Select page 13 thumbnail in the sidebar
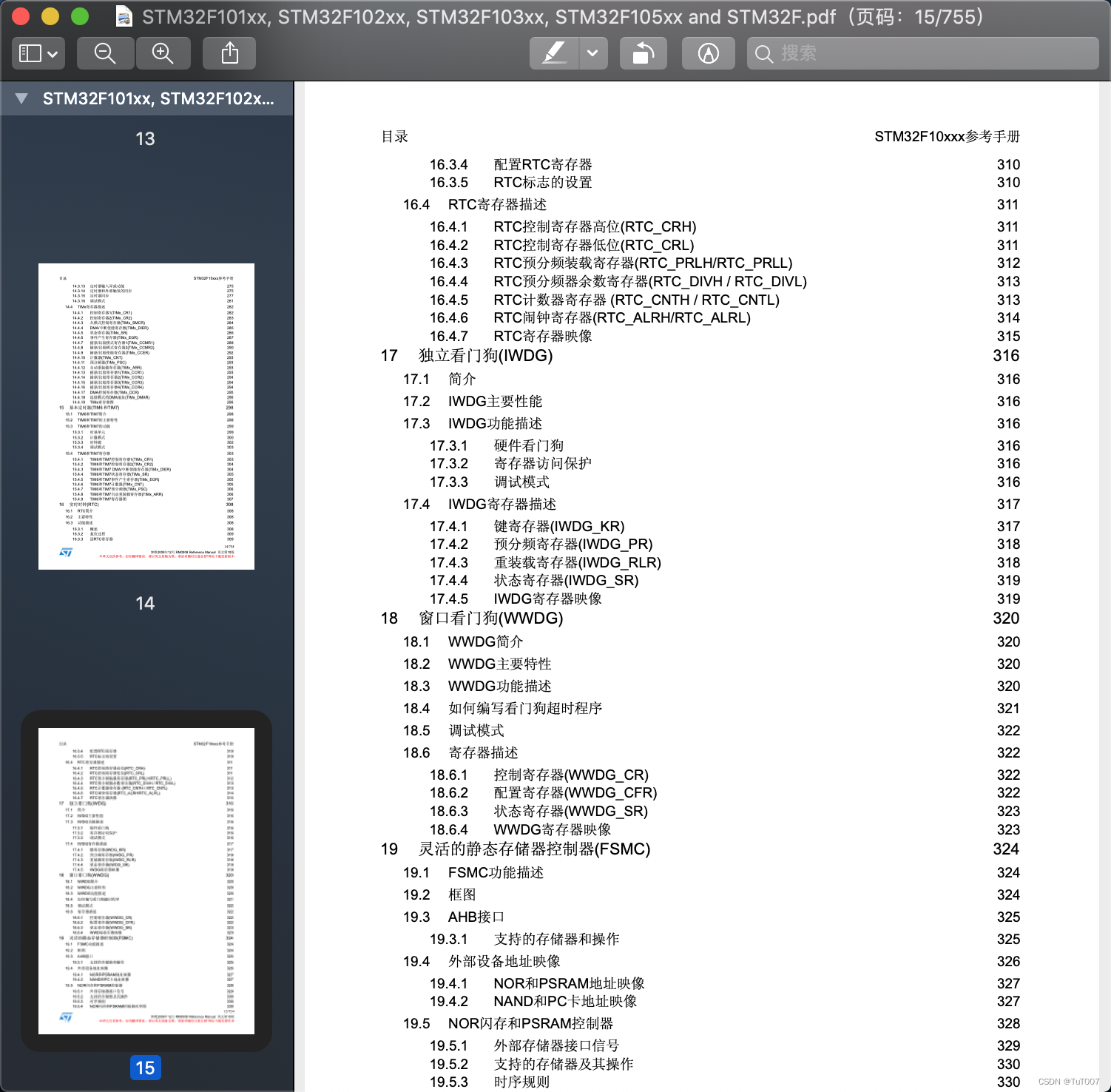 pos(145,138)
